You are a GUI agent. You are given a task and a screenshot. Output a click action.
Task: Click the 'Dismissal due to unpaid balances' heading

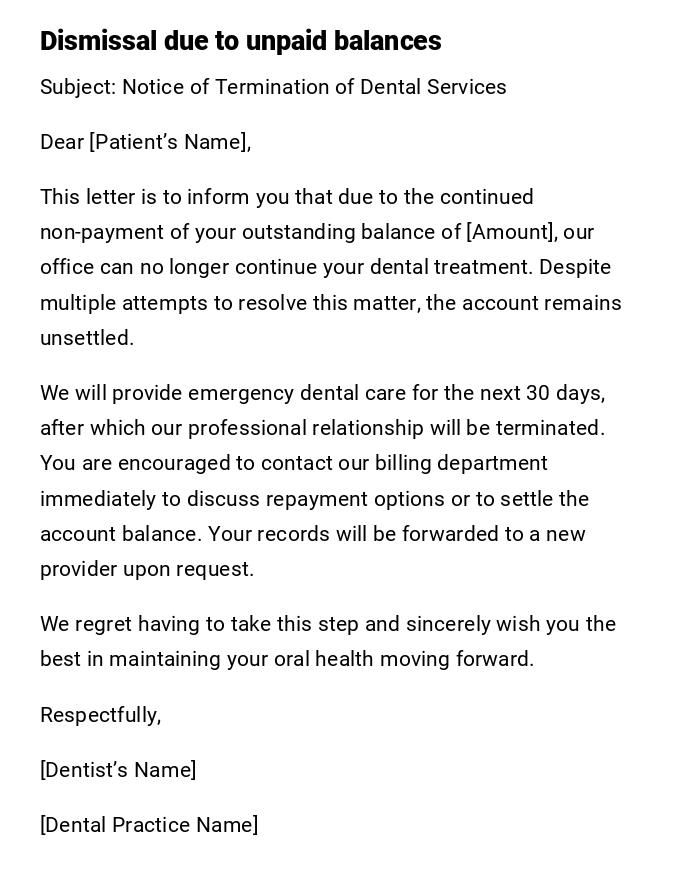pyautogui.click(x=240, y=41)
